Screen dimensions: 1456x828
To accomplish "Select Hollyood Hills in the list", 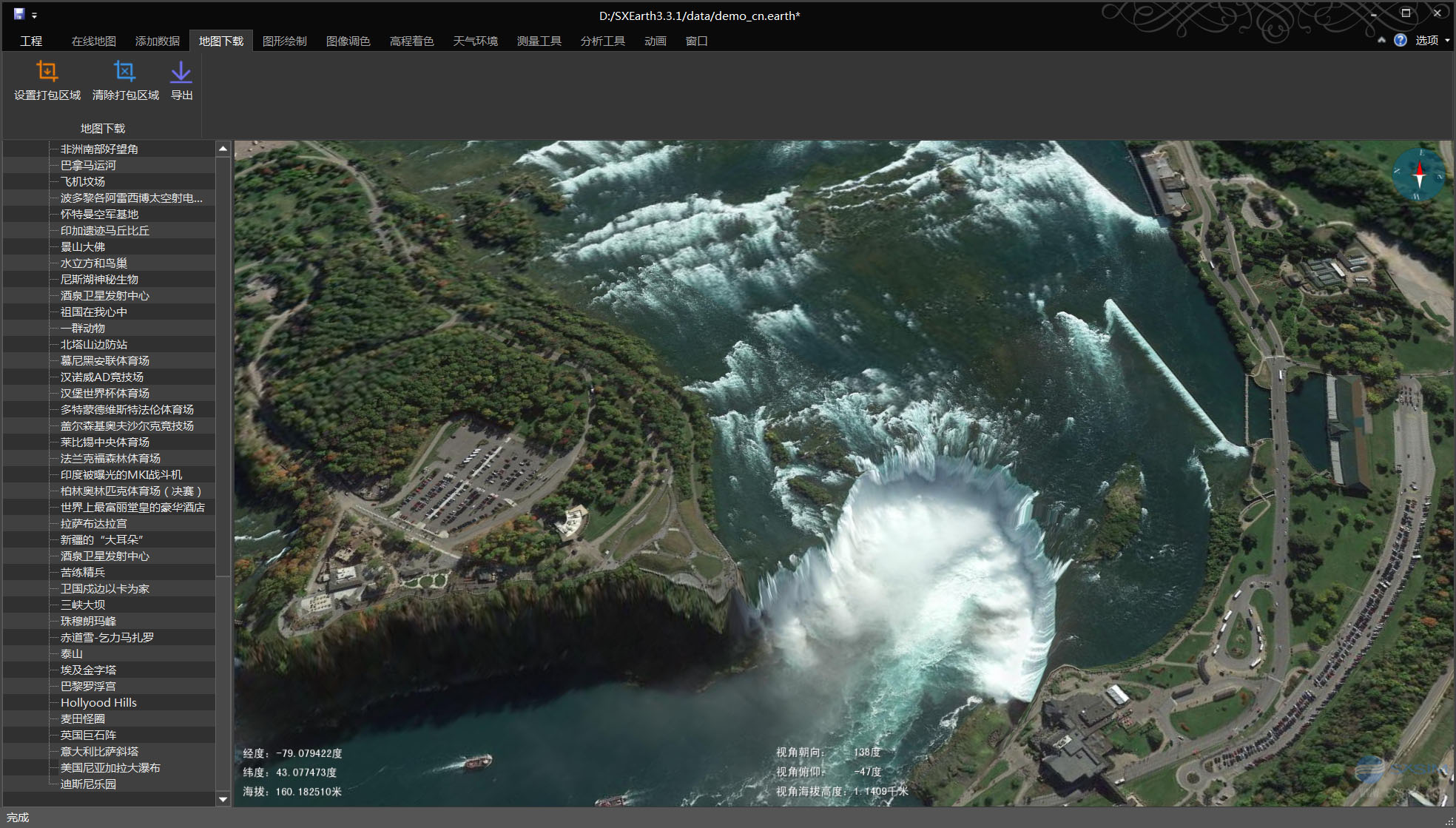I will coord(98,702).
